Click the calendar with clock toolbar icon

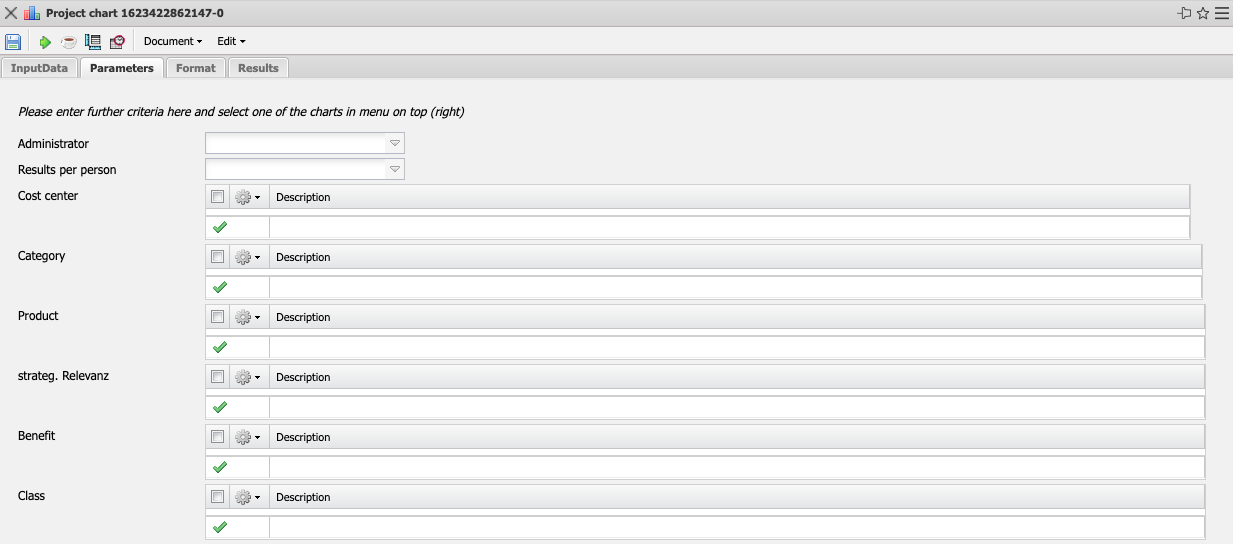pyautogui.click(x=117, y=42)
